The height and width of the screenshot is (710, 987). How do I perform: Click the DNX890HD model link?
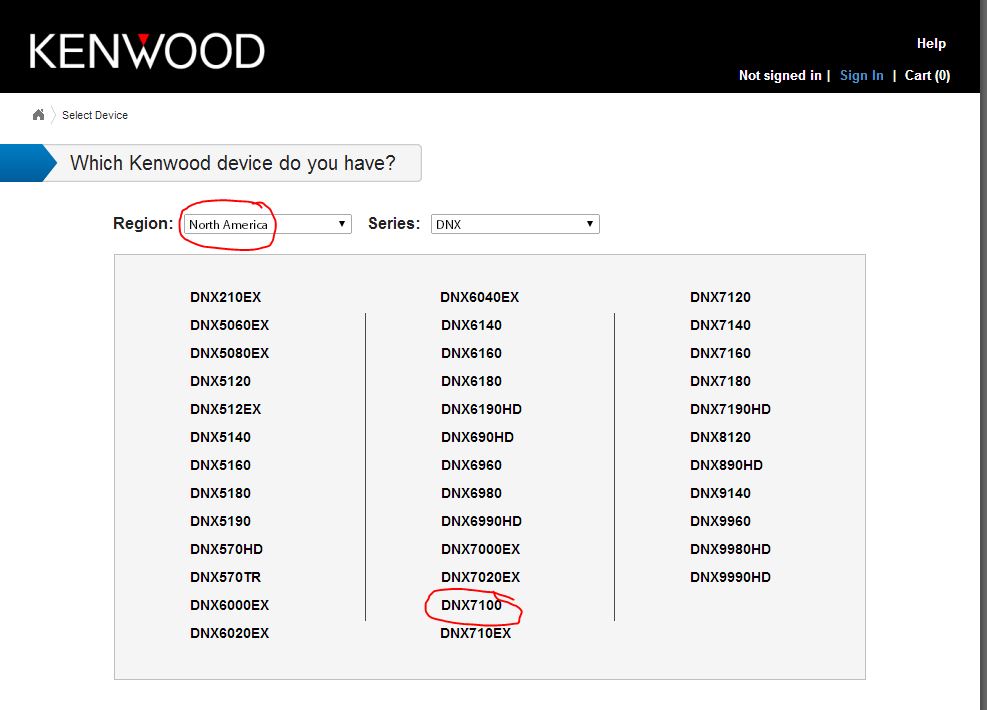coord(726,465)
